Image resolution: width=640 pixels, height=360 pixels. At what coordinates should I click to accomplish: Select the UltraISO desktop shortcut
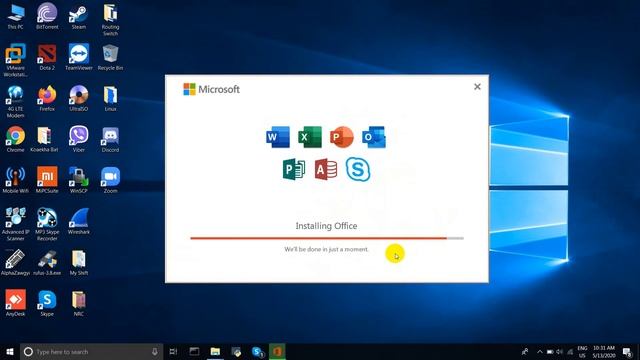78,98
